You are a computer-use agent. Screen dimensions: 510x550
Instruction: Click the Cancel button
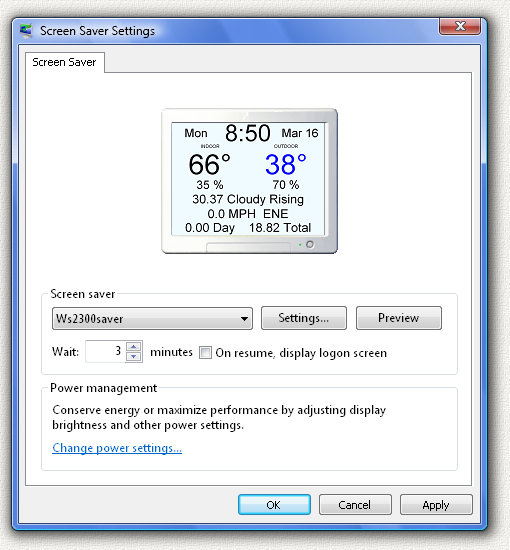[355, 505]
